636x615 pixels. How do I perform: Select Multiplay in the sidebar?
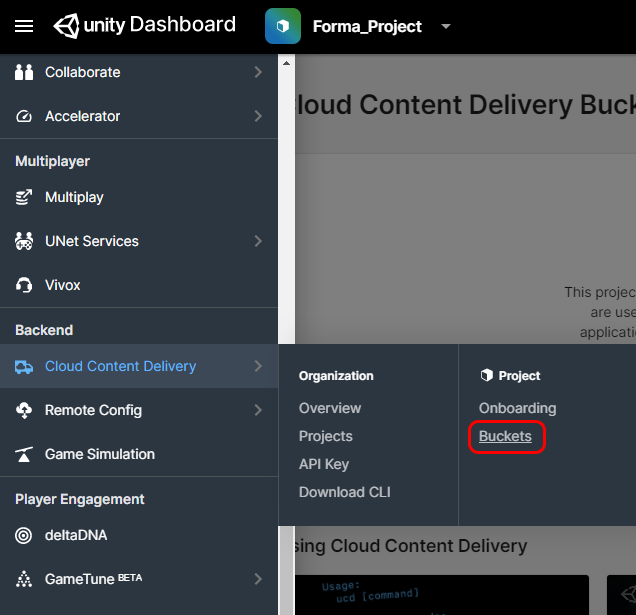74,197
